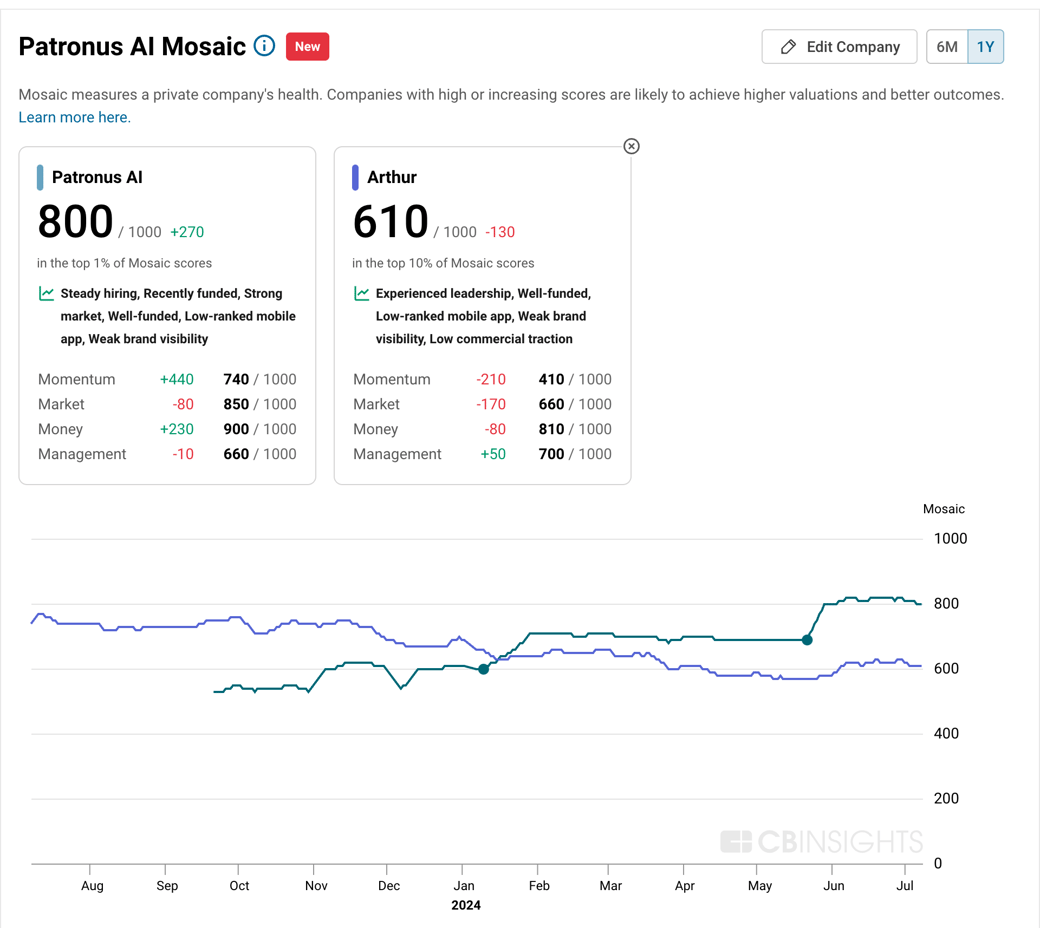Switch chart range to 6M
1040x928 pixels.
click(946, 46)
